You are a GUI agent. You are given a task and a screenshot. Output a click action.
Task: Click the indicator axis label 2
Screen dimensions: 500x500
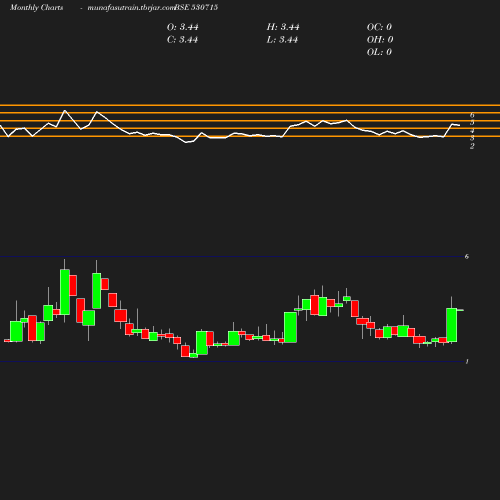point(472,146)
